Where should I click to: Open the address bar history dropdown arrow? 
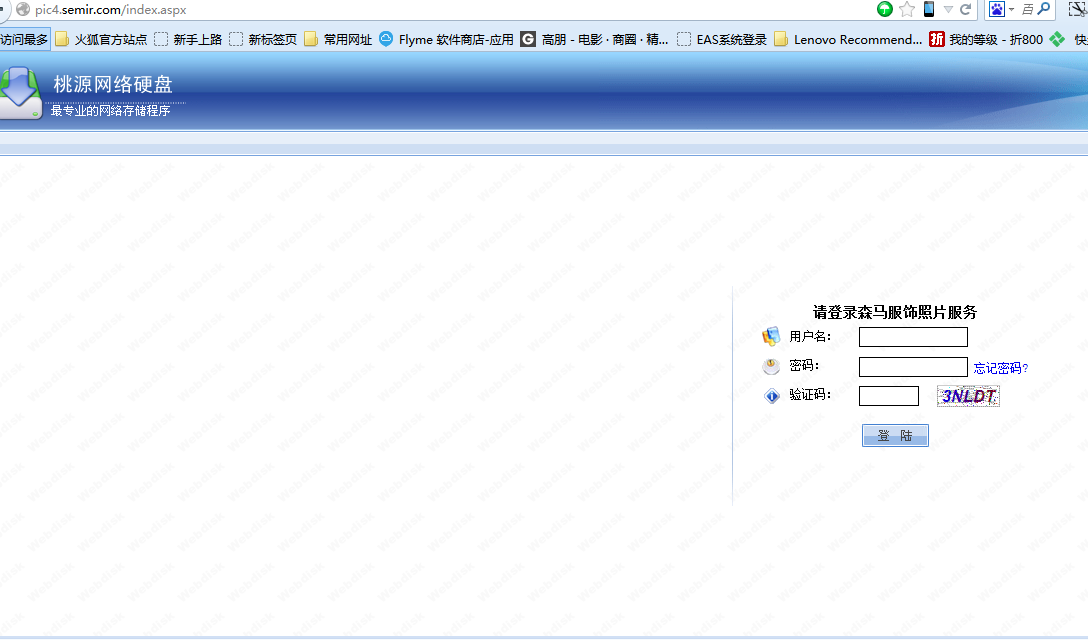[948, 10]
